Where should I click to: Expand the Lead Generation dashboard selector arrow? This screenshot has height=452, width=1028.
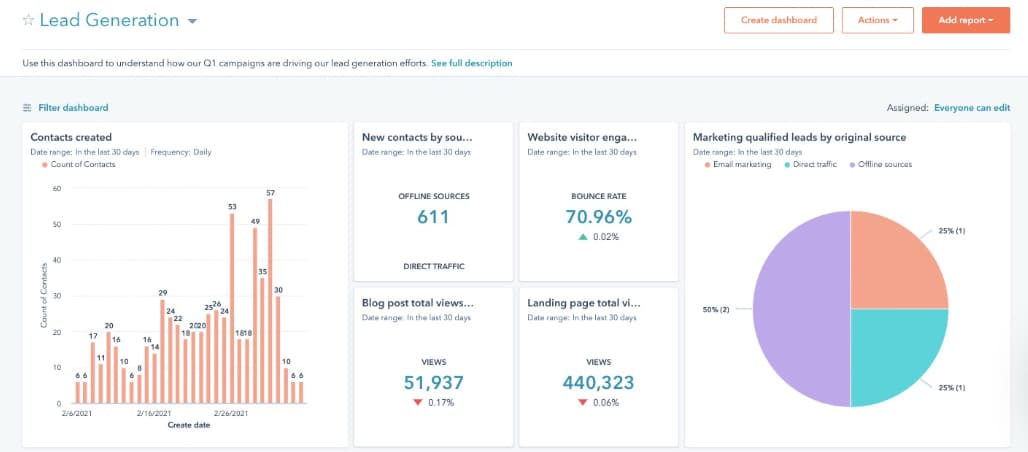coord(192,21)
